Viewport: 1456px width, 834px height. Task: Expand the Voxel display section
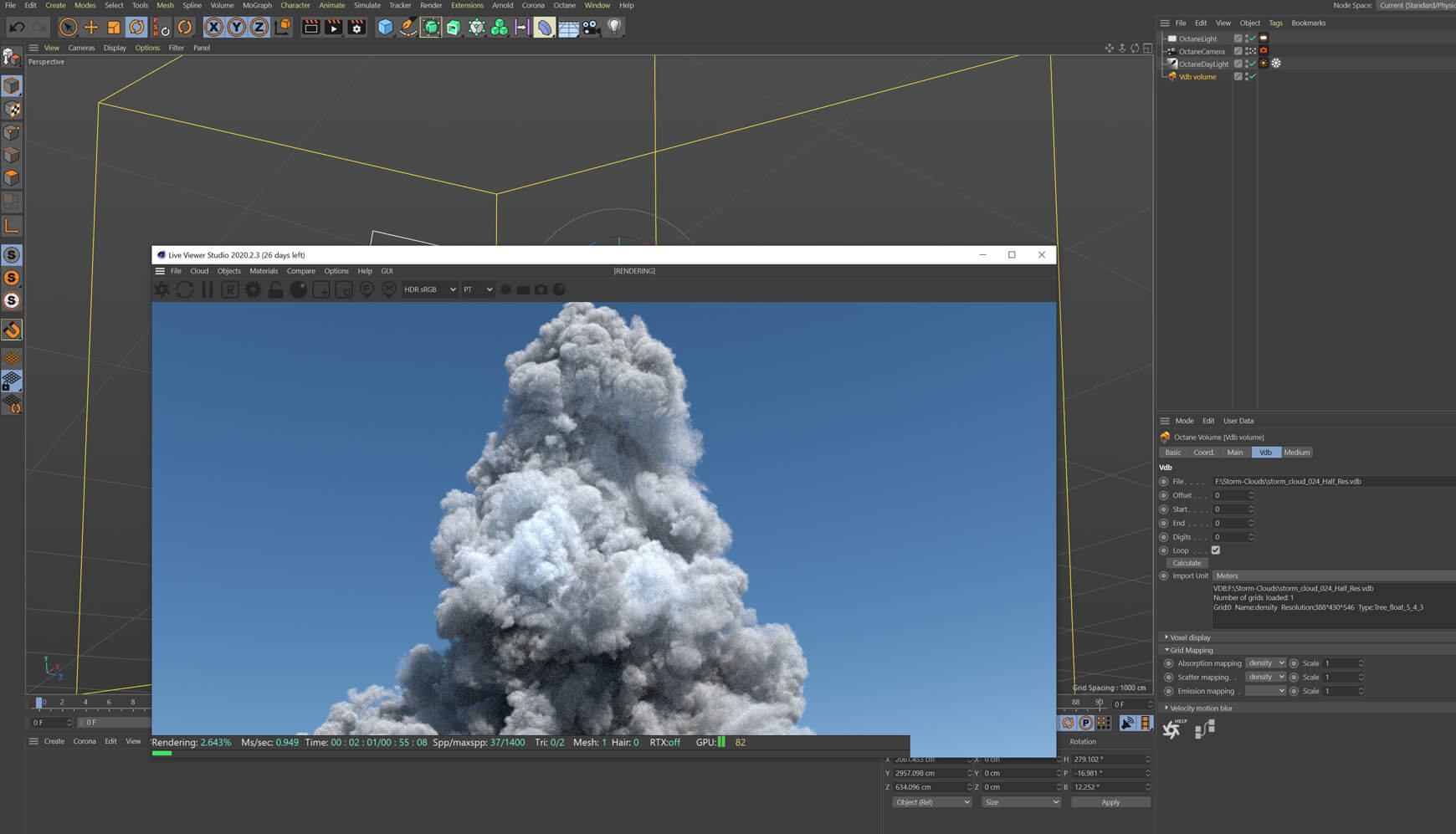click(1189, 637)
